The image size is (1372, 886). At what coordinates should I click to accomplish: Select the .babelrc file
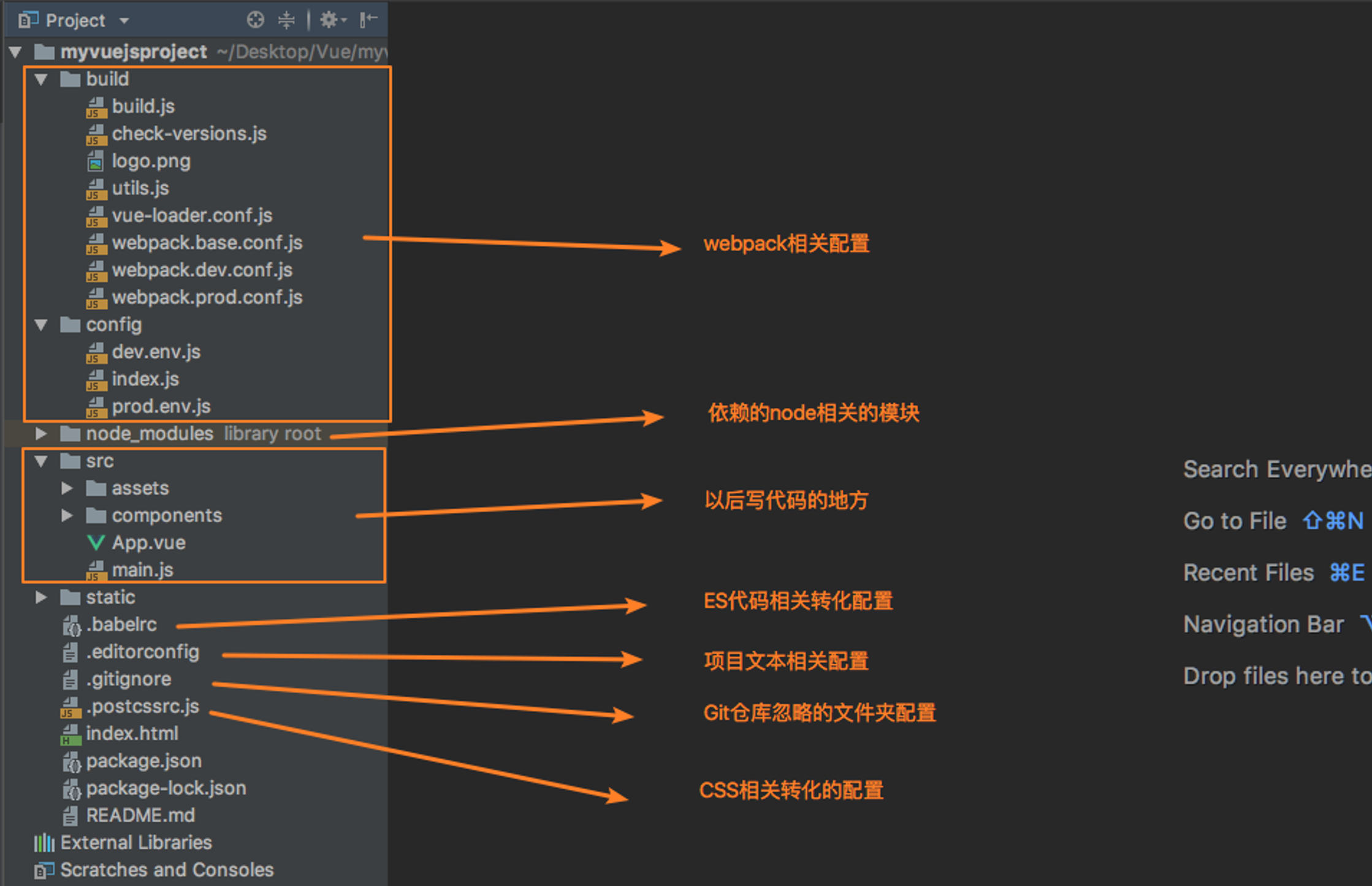click(x=121, y=625)
